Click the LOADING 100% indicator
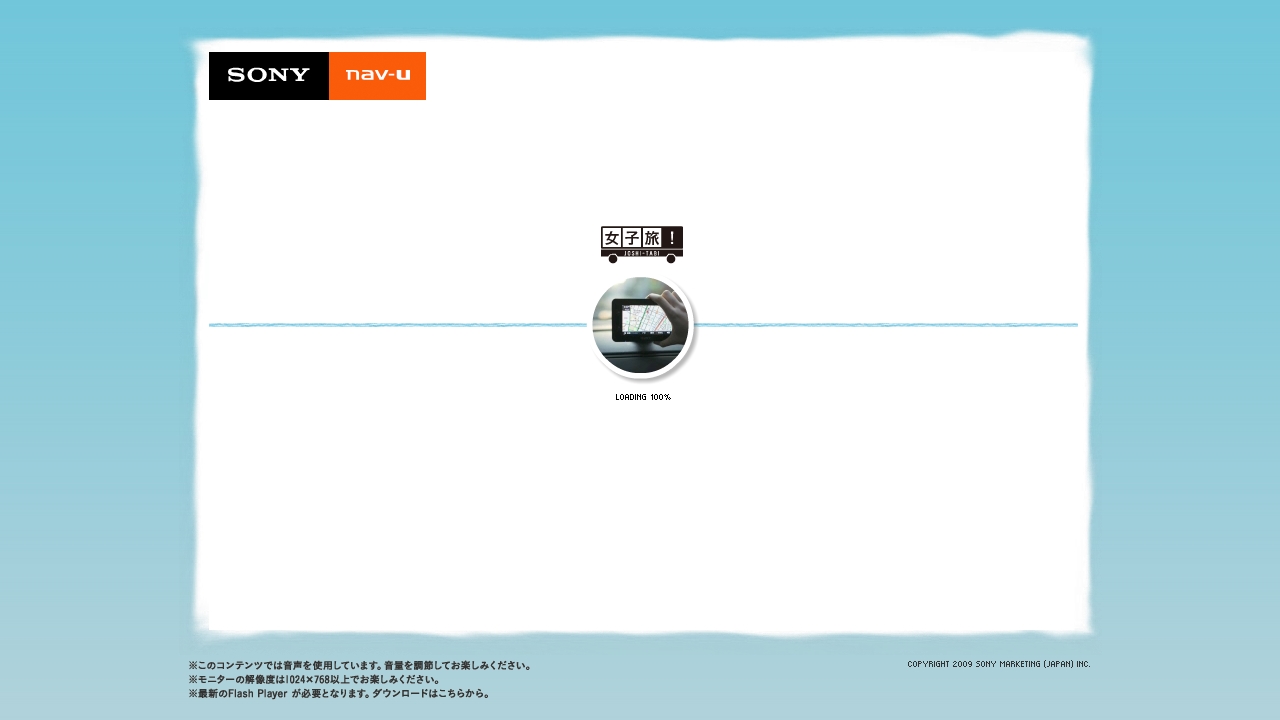Image resolution: width=1280 pixels, height=720 pixels. pos(643,397)
